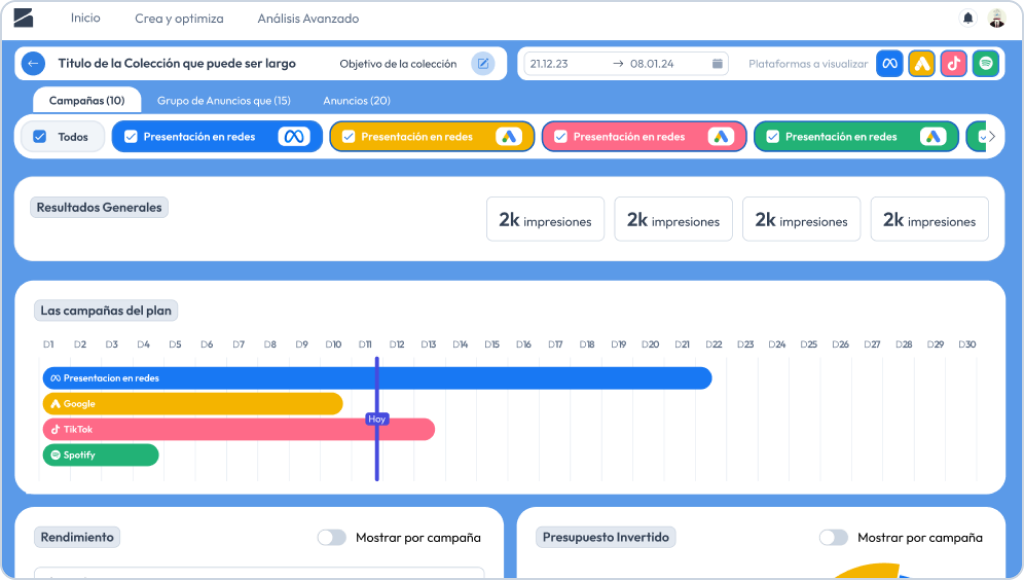Screen dimensions: 1024x580
Task: Uncheck the Todos checkbox
Action: click(x=40, y=137)
